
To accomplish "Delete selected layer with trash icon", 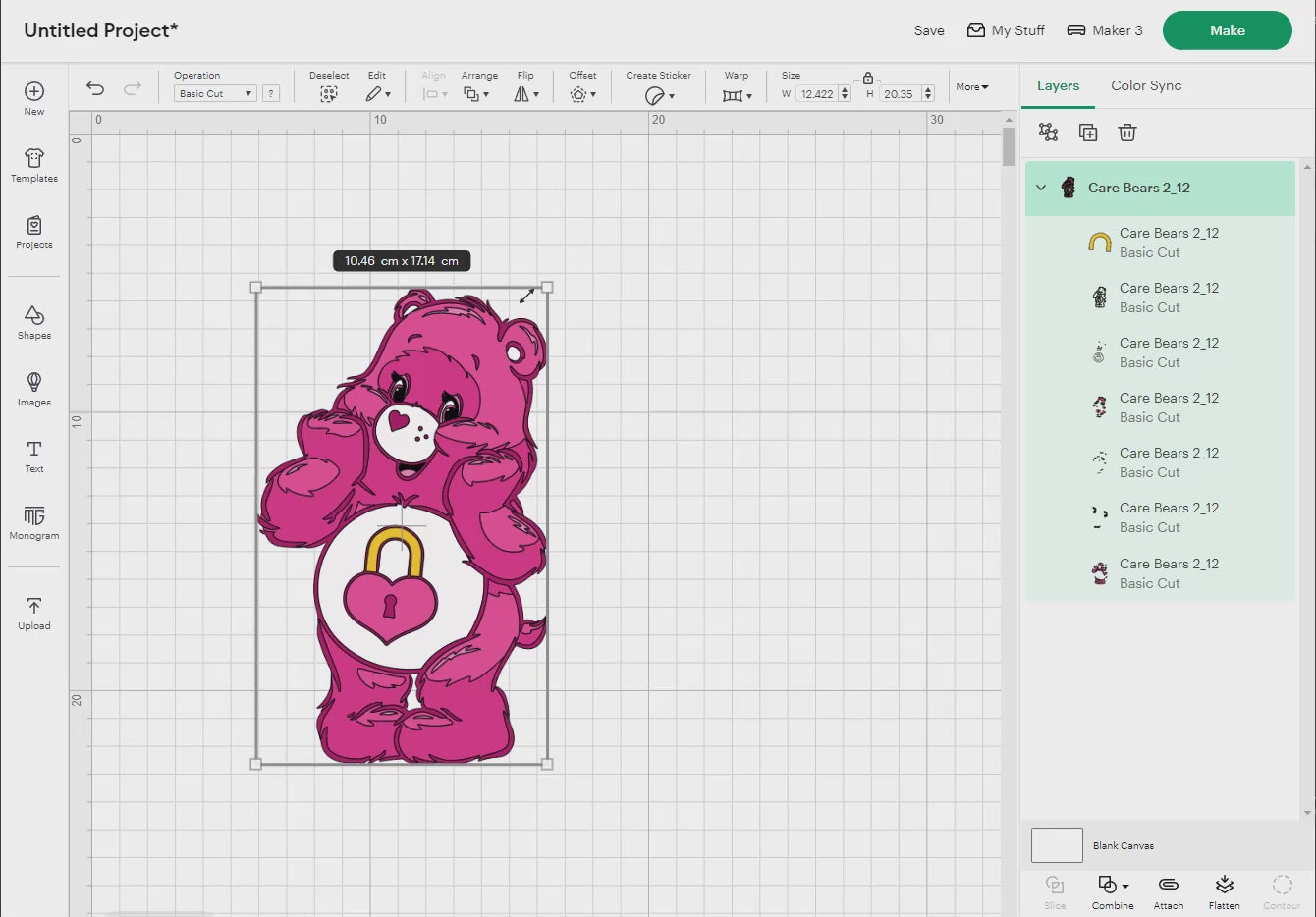I will click(x=1127, y=133).
